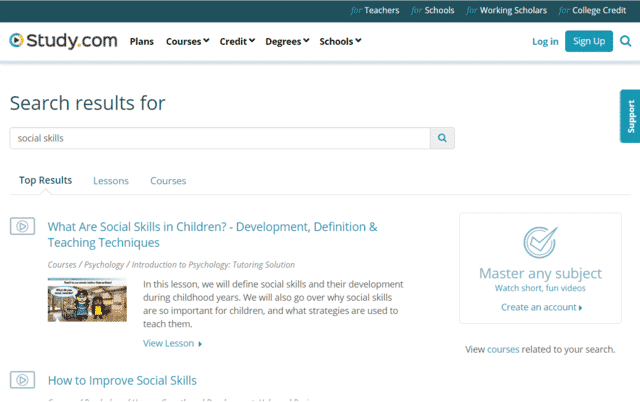This screenshot has height=402, width=640.
Task: Switch to the Courses results tab
Action: (168, 181)
